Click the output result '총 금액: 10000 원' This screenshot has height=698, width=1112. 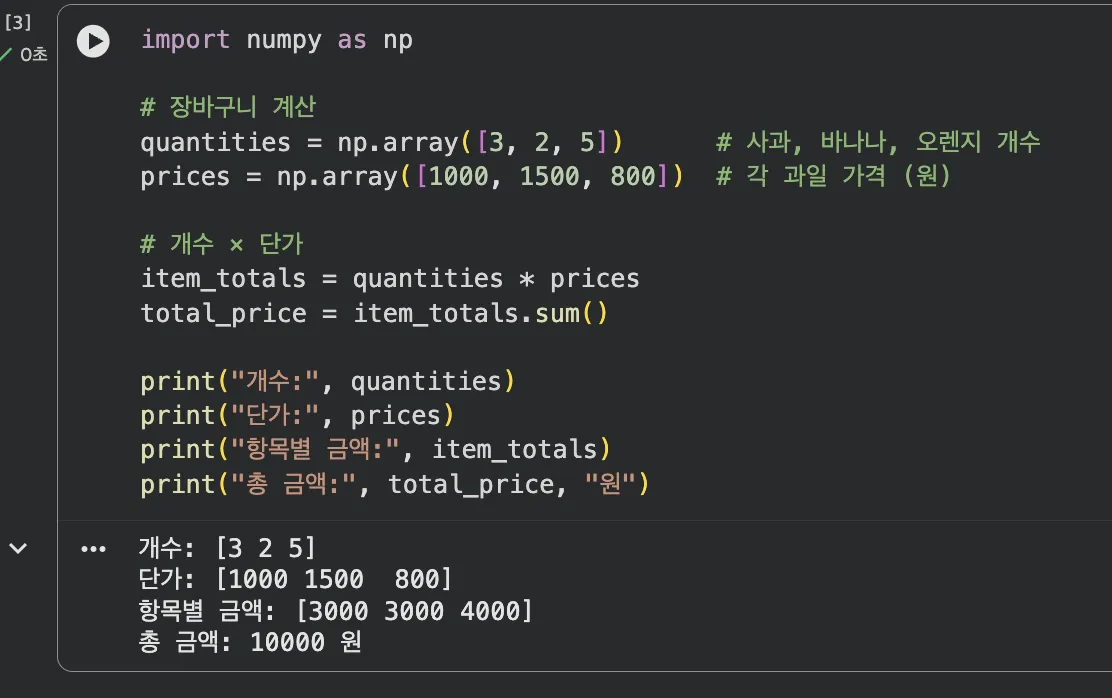pos(250,642)
